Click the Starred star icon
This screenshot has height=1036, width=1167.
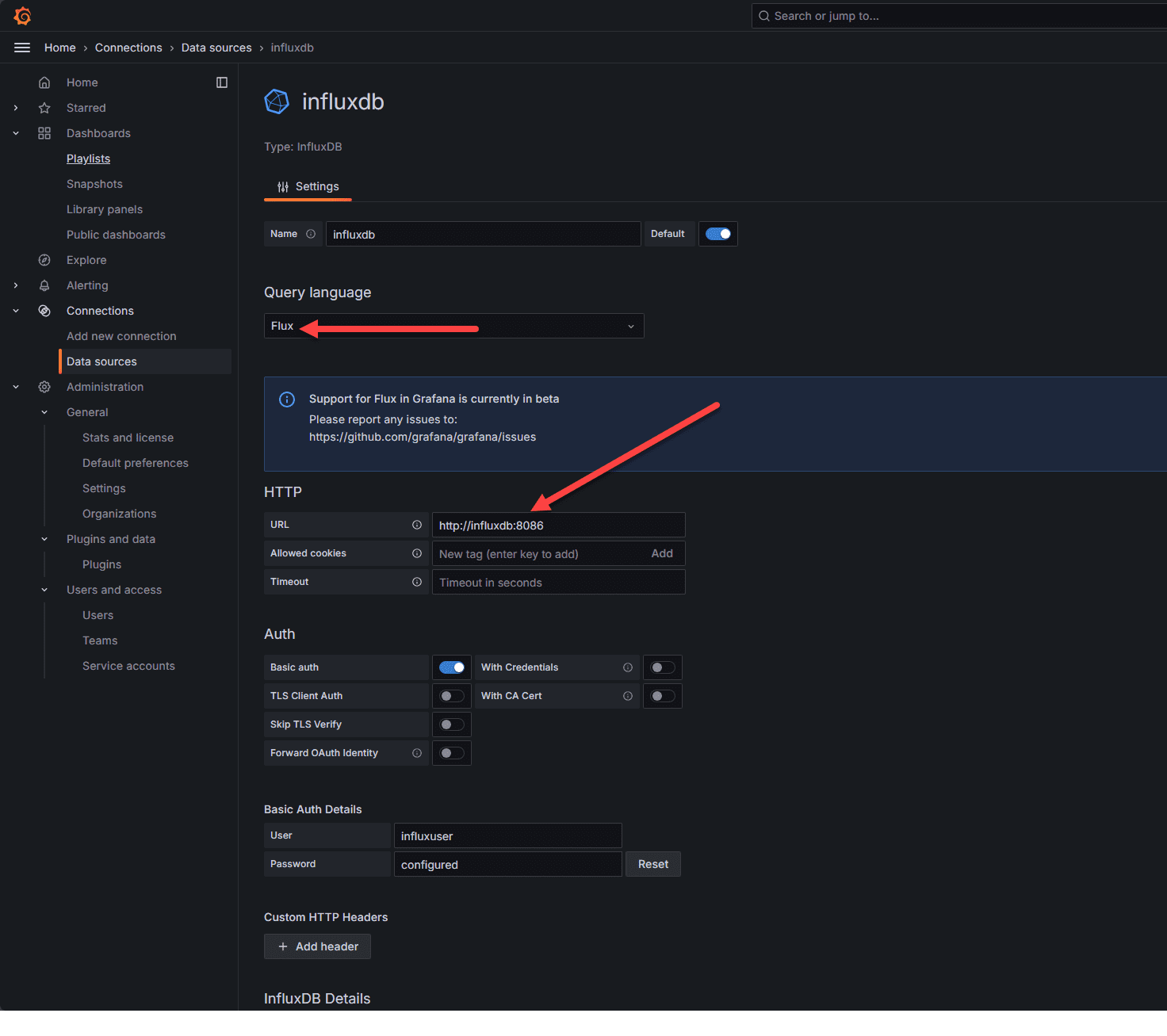point(44,108)
